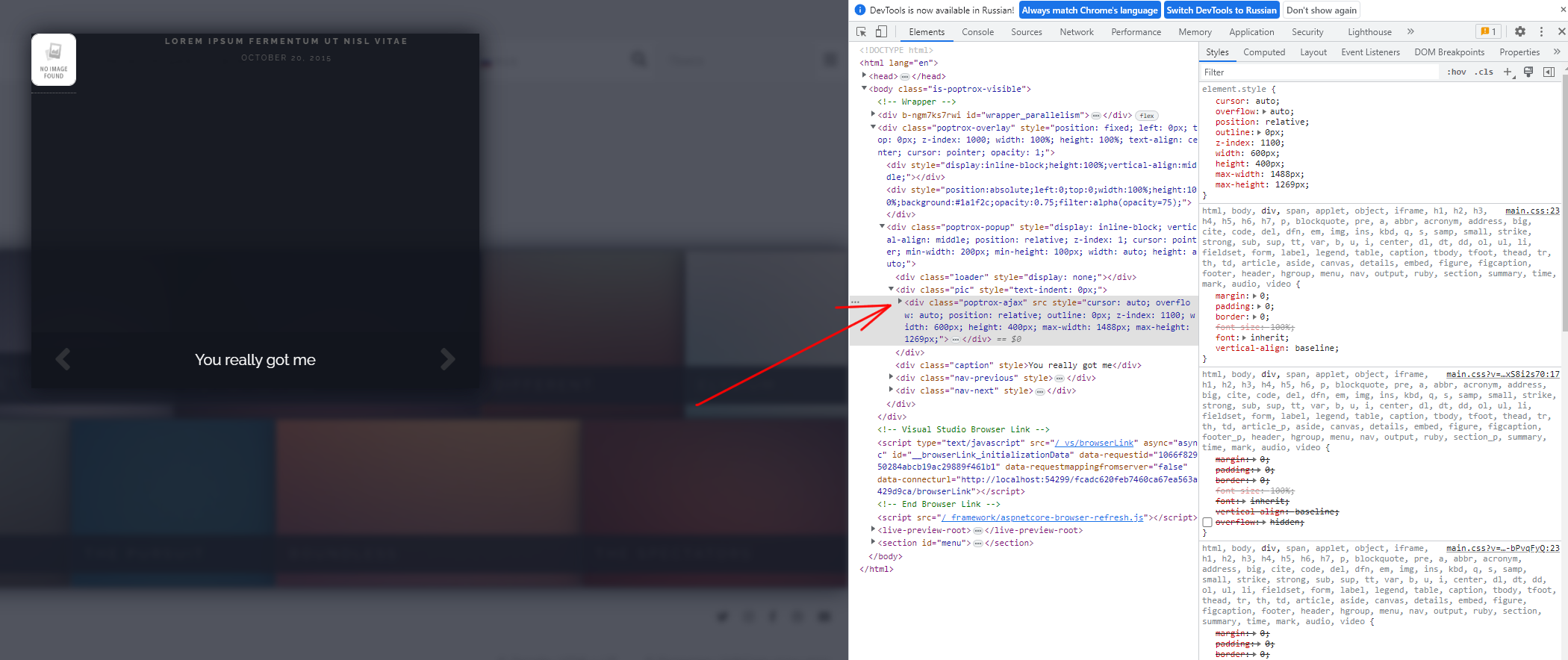Expand the outline shorthand in element.style
The height and width of the screenshot is (660, 1568).
point(1259,133)
